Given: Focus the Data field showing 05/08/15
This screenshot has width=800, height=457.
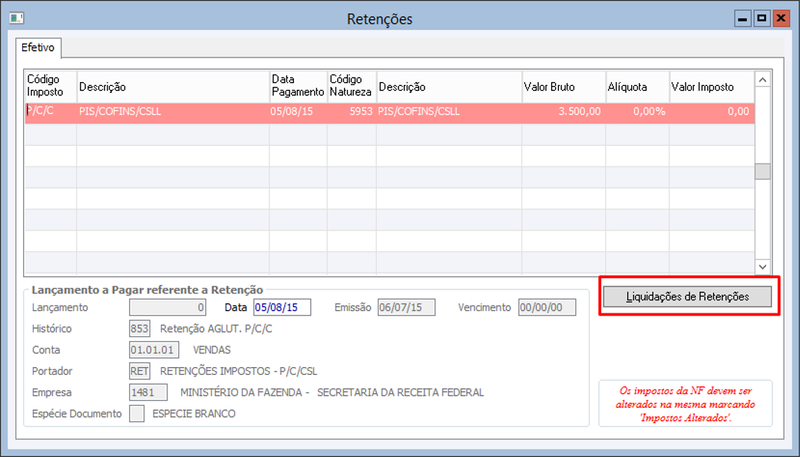Looking at the screenshot, I should 282,307.
